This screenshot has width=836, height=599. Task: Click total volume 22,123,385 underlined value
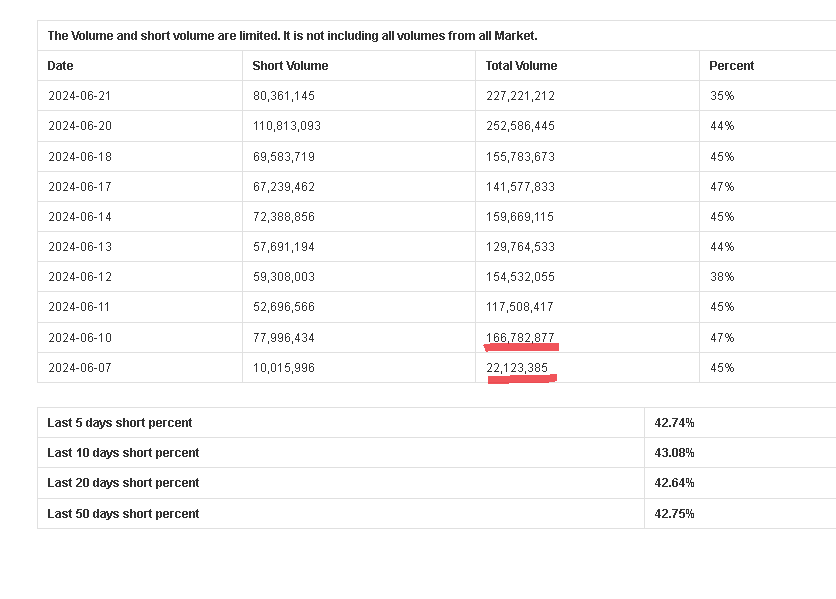tap(517, 368)
